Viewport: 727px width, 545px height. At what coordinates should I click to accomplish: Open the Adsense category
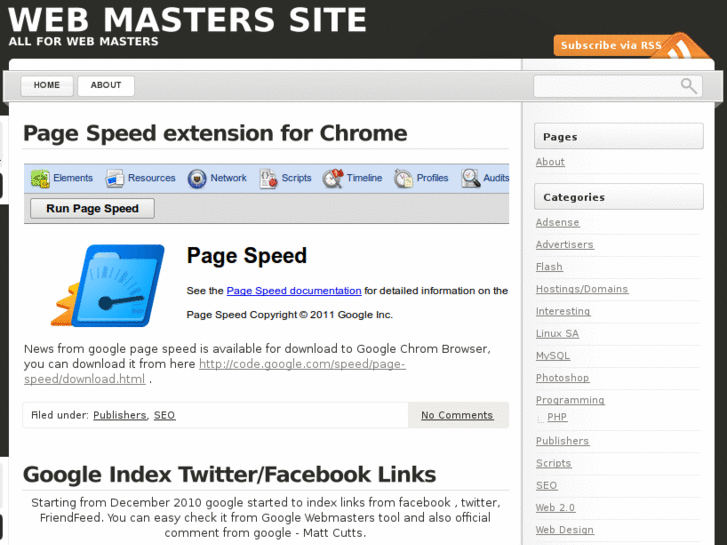(x=557, y=222)
